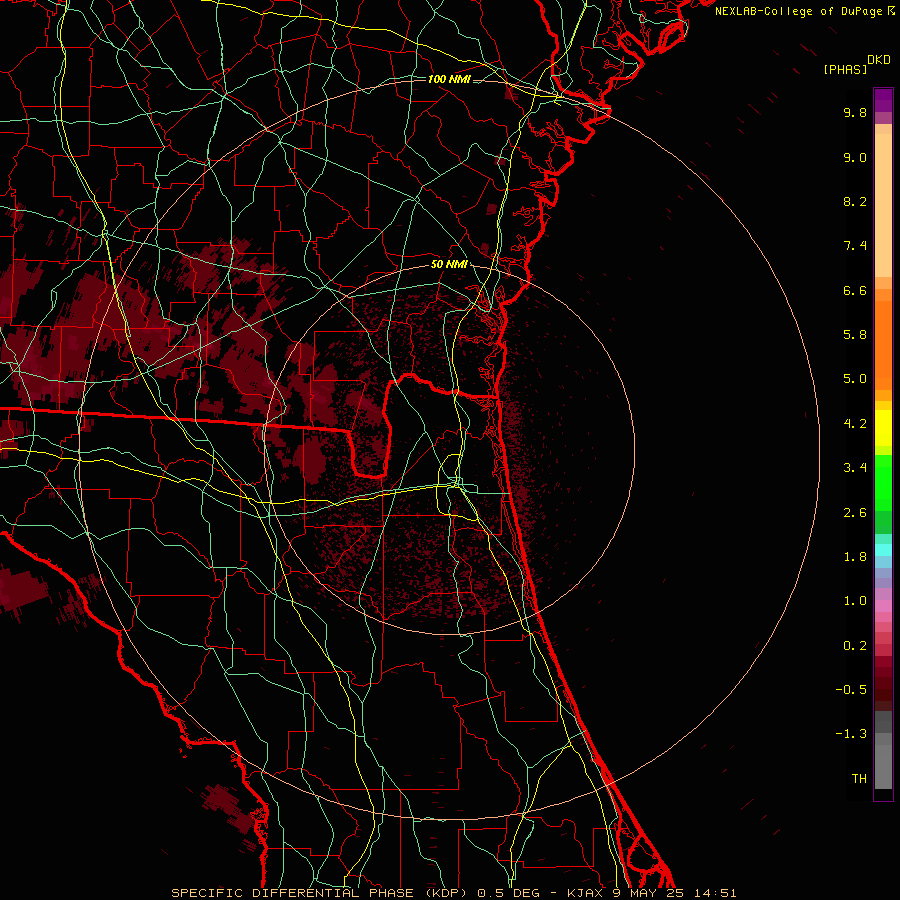The image size is (900, 900).
Task: Click the cyan segment of the color bar
Action: point(883,550)
